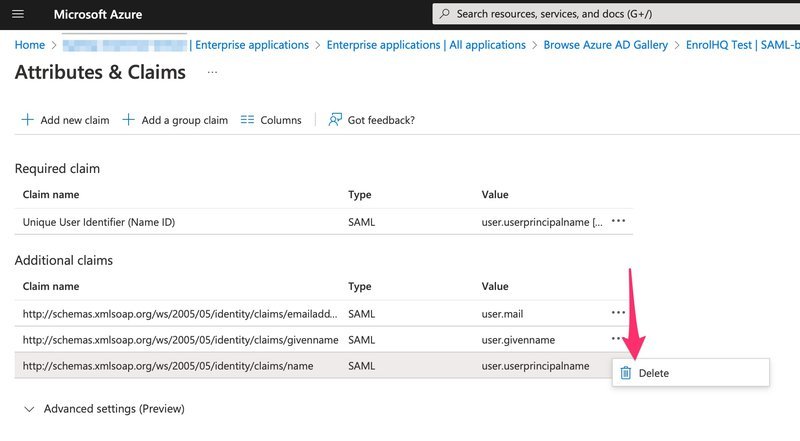Open the Columns chooser

coord(271,120)
